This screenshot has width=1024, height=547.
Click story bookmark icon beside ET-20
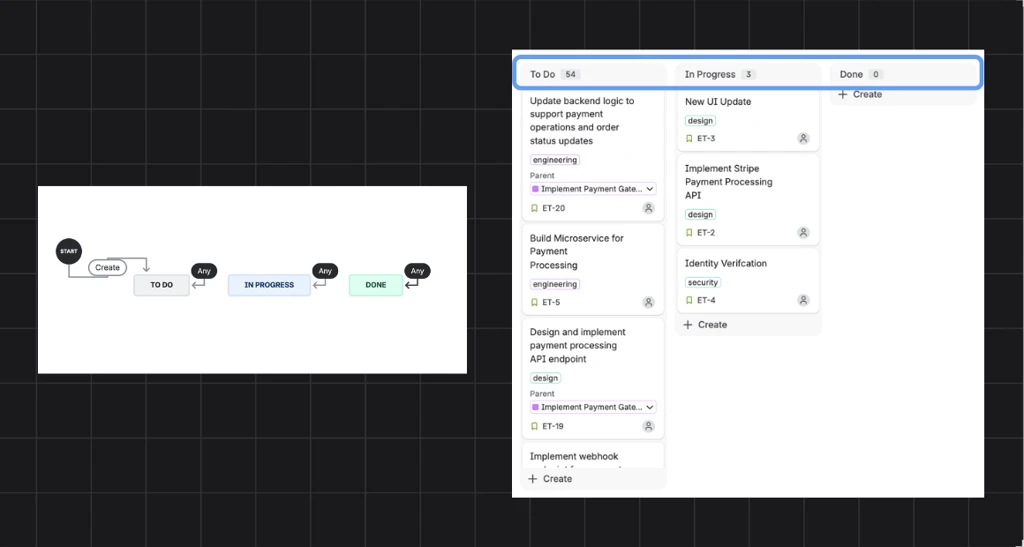(534, 208)
